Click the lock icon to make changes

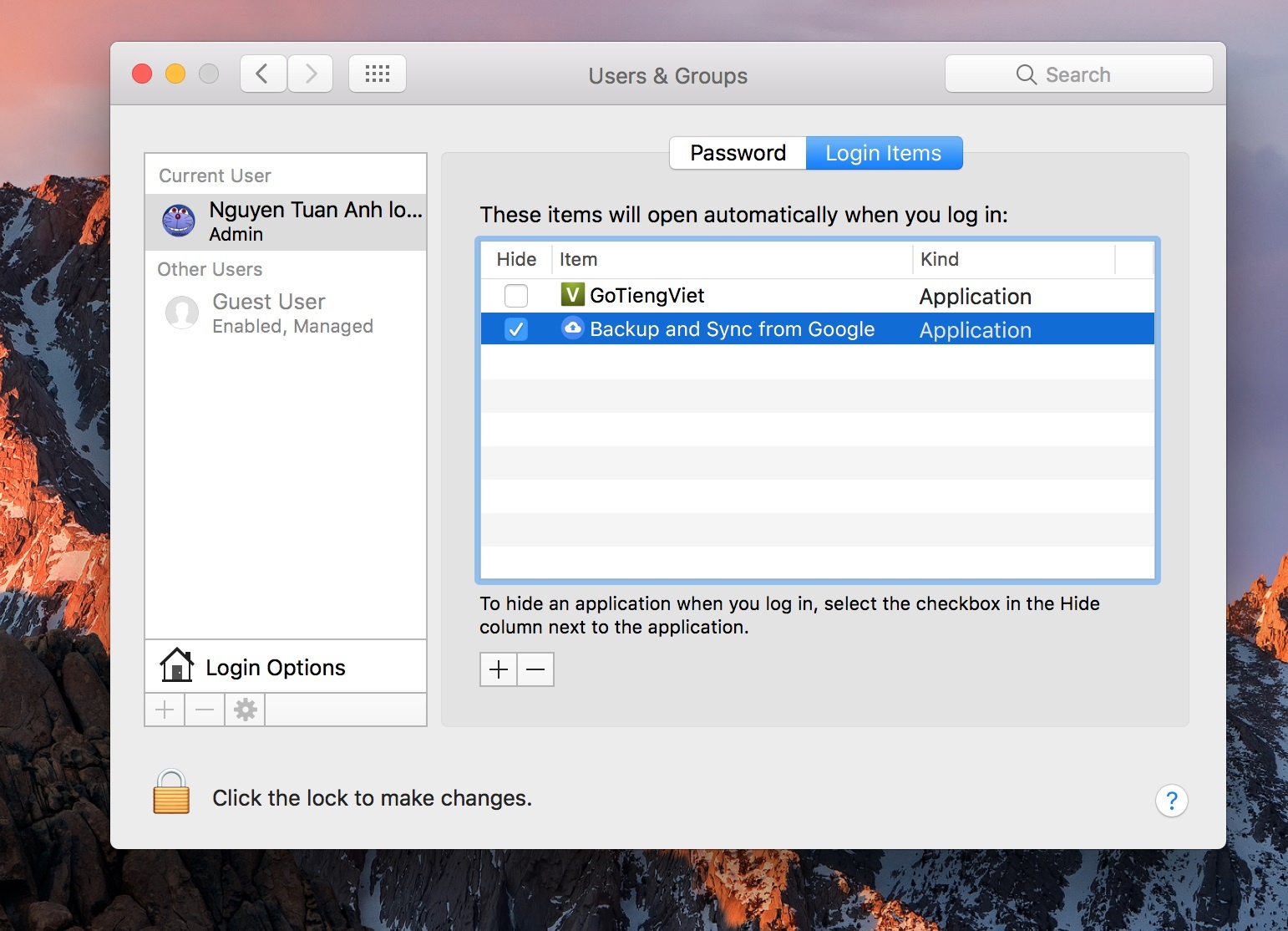171,792
